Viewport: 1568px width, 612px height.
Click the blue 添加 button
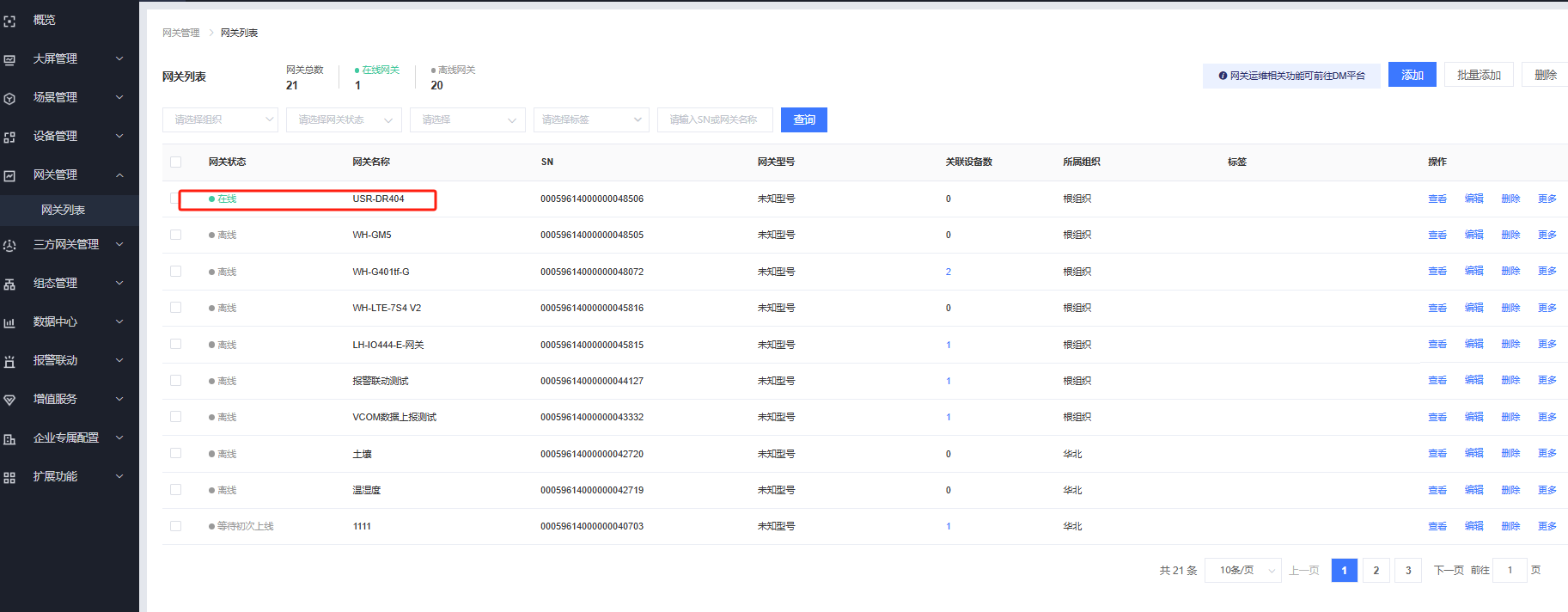[1412, 76]
